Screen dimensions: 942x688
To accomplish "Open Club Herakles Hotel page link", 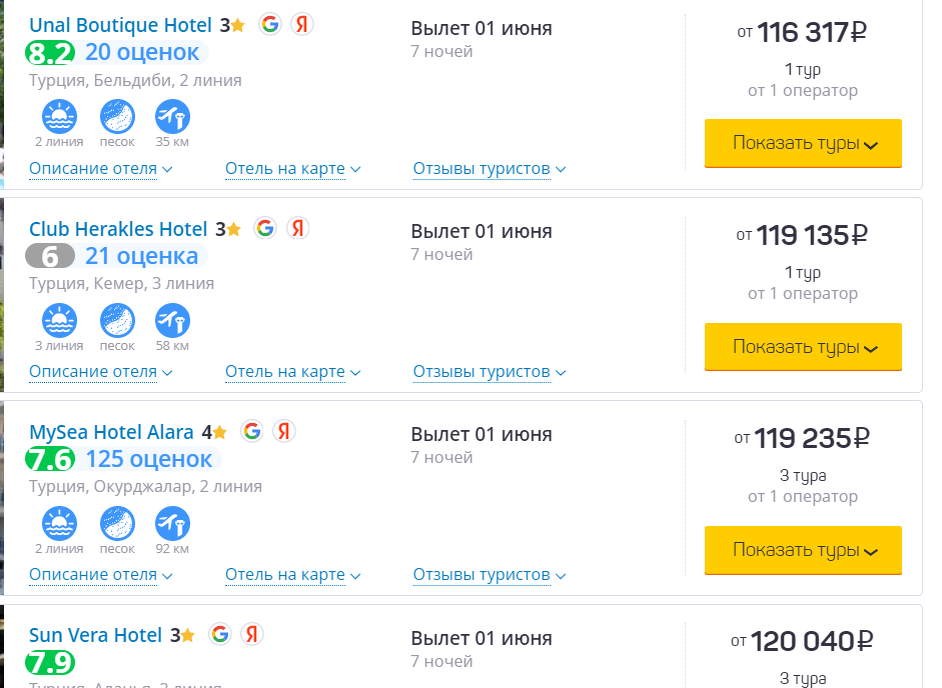I will coord(118,229).
